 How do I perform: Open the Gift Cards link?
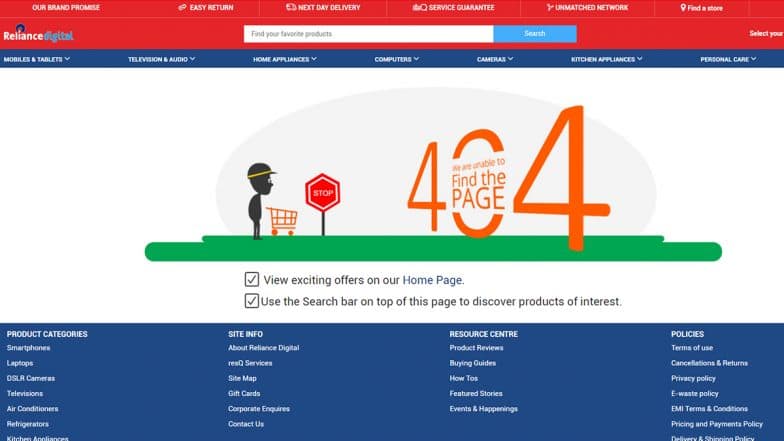pyautogui.click(x=244, y=394)
